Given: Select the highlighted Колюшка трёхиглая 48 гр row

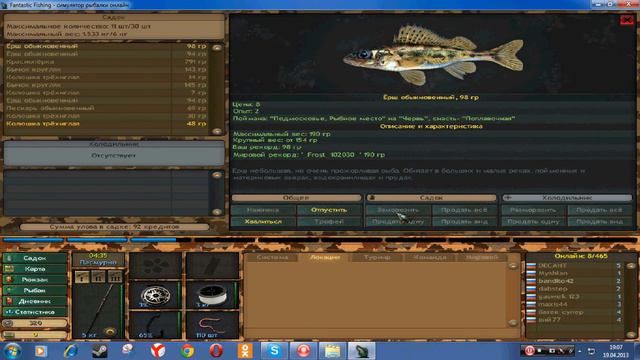Looking at the screenshot, I should (107, 124).
